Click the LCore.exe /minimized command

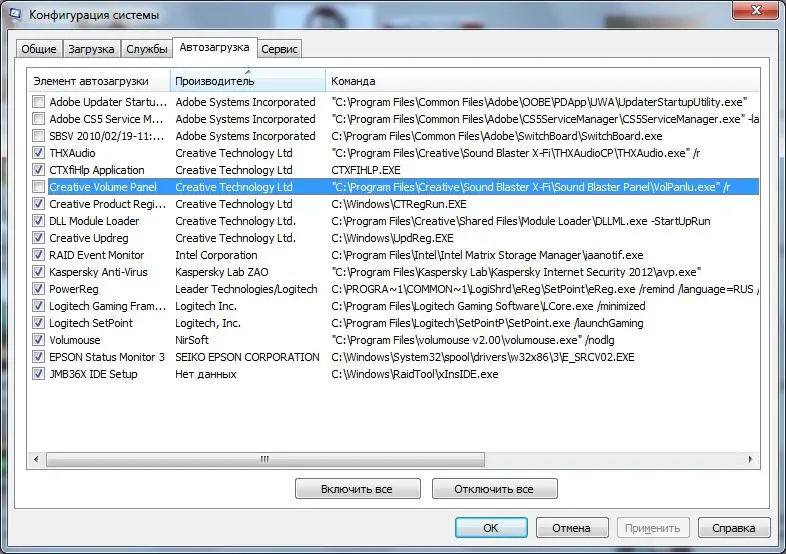click(x=488, y=306)
